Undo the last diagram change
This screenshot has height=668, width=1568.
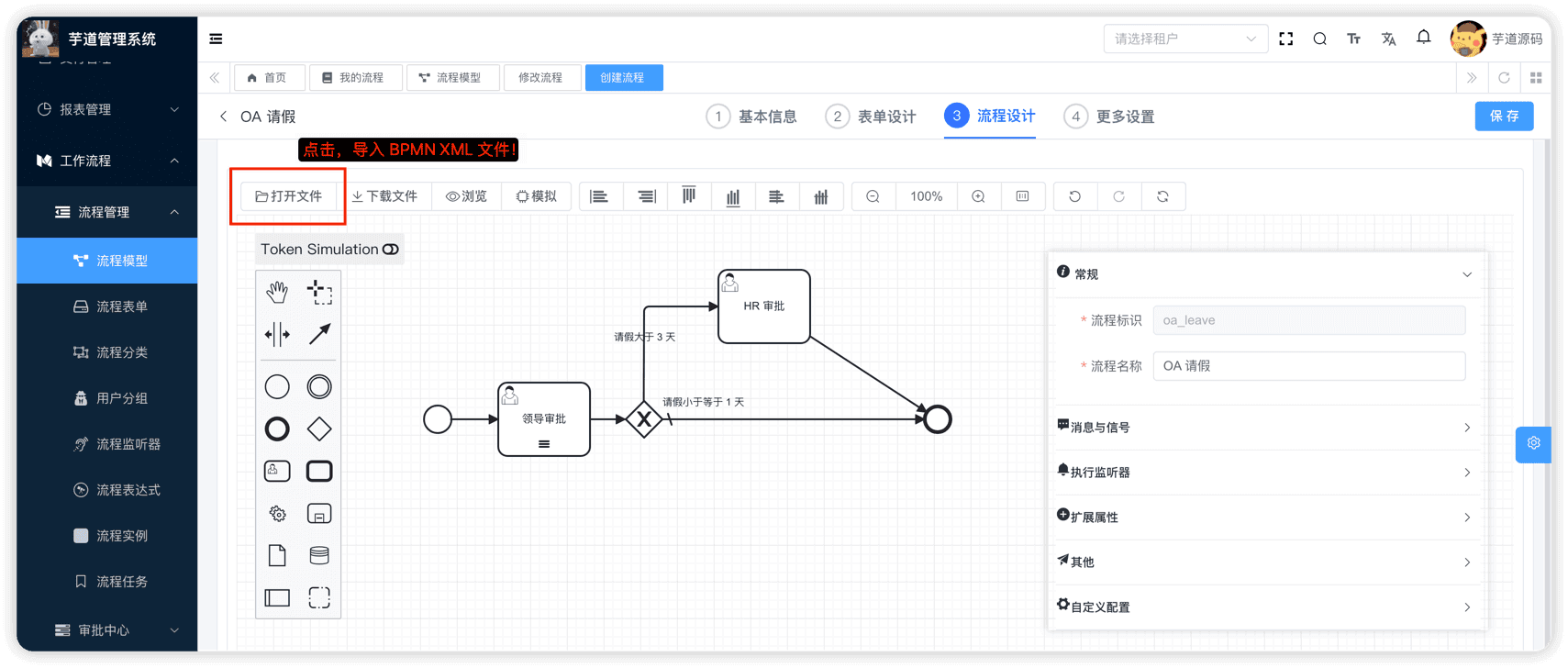point(1074,196)
